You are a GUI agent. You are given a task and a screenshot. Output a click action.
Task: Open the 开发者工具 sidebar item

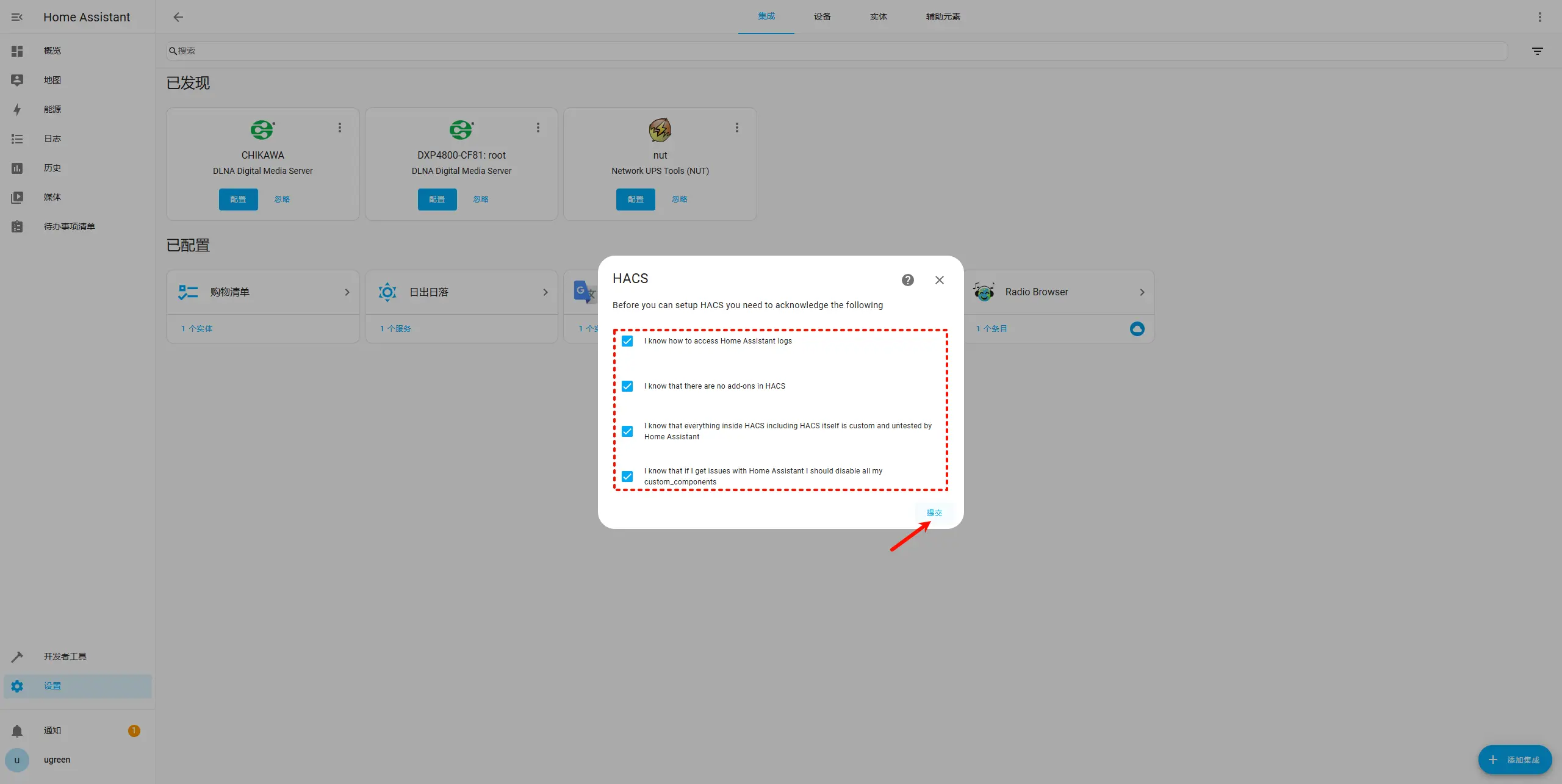tap(65, 656)
